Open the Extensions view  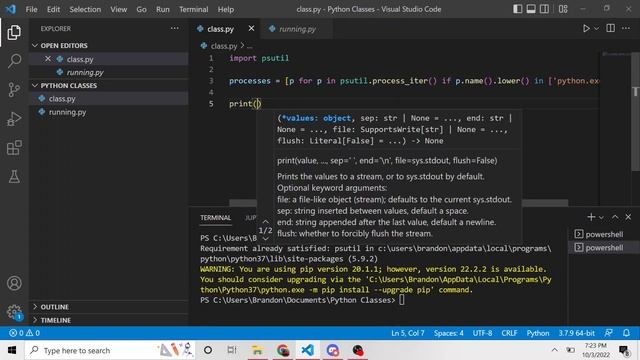pyautogui.click(x=14, y=148)
